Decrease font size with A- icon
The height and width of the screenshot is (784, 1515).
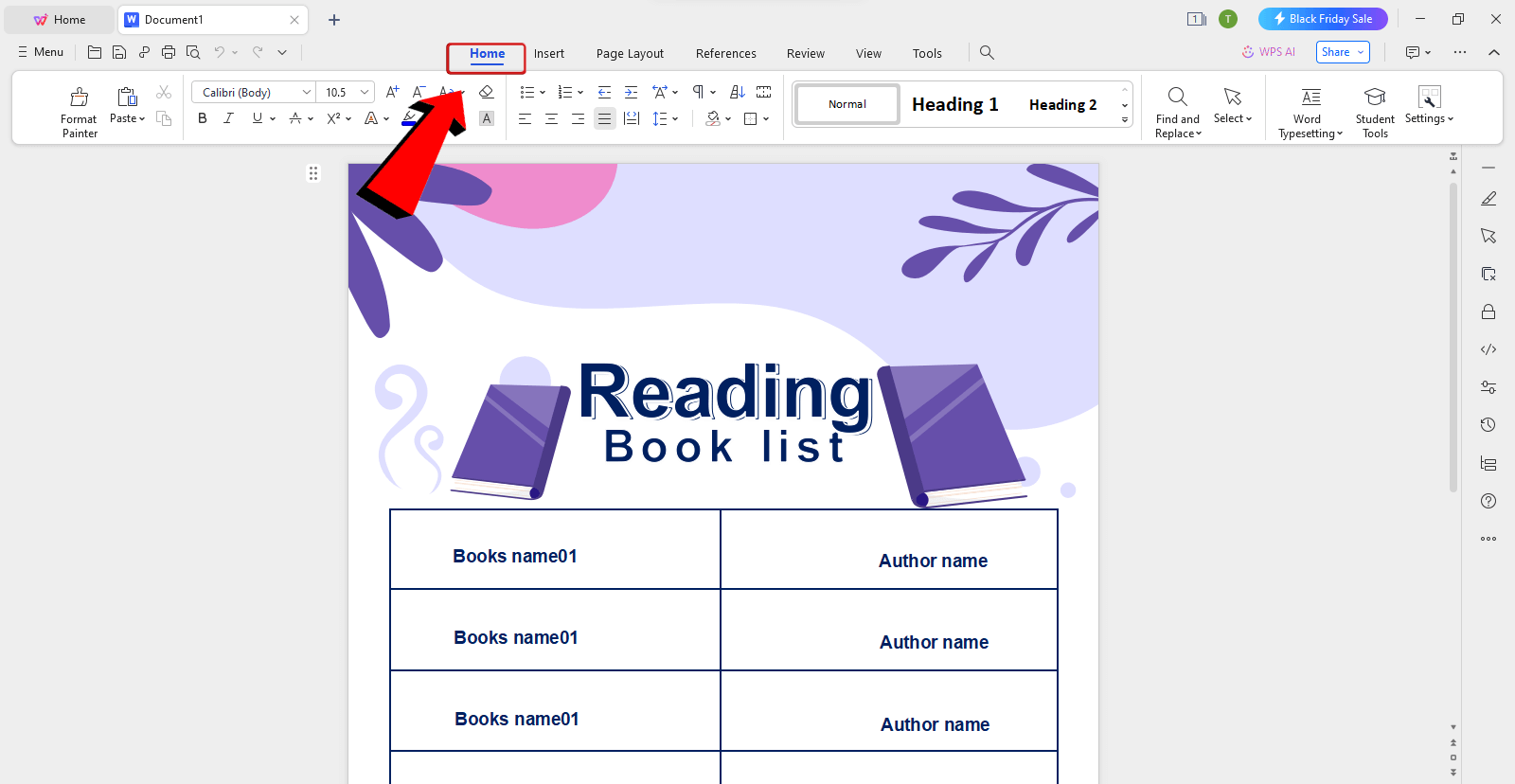419,92
